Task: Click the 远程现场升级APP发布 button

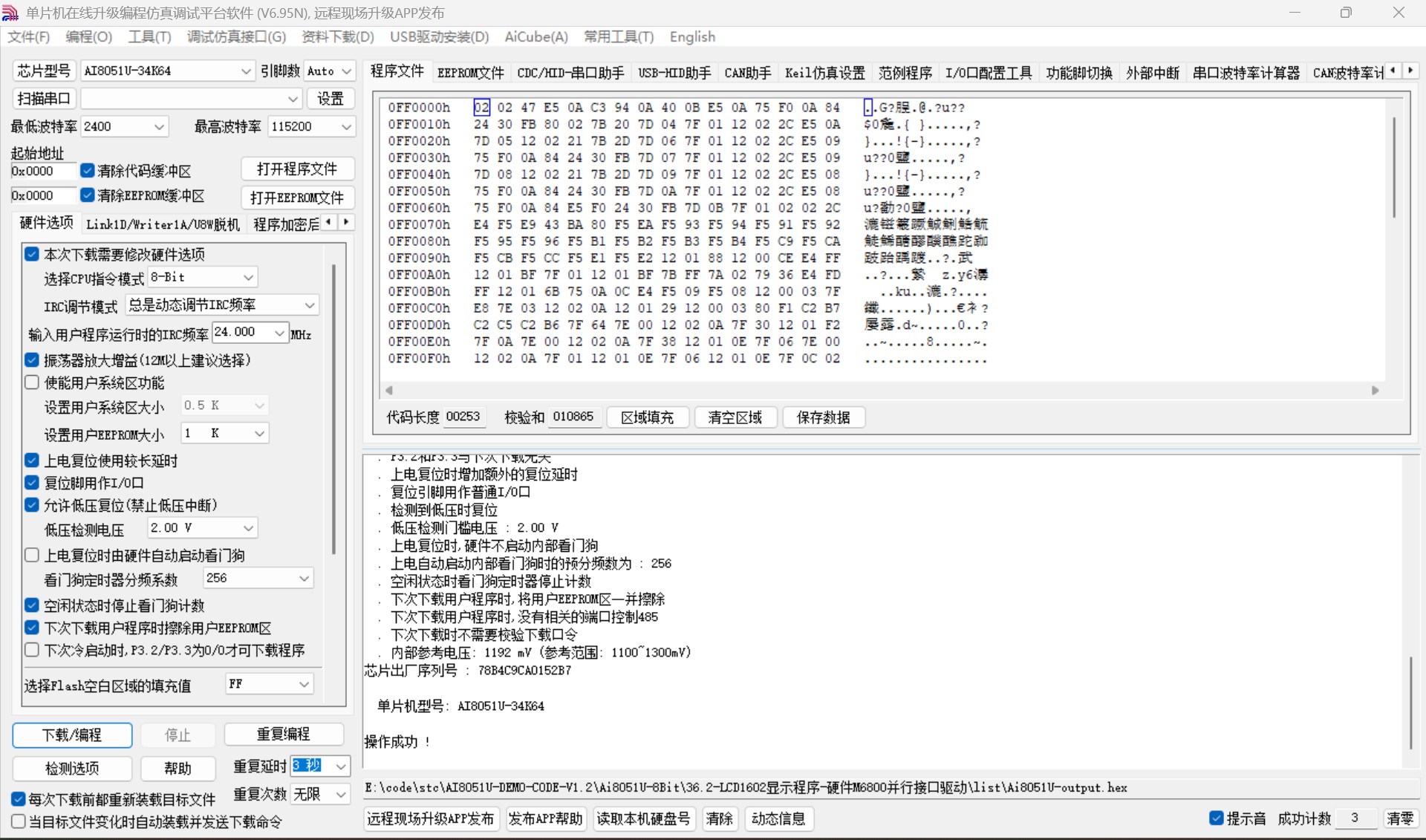Action: [x=430, y=818]
